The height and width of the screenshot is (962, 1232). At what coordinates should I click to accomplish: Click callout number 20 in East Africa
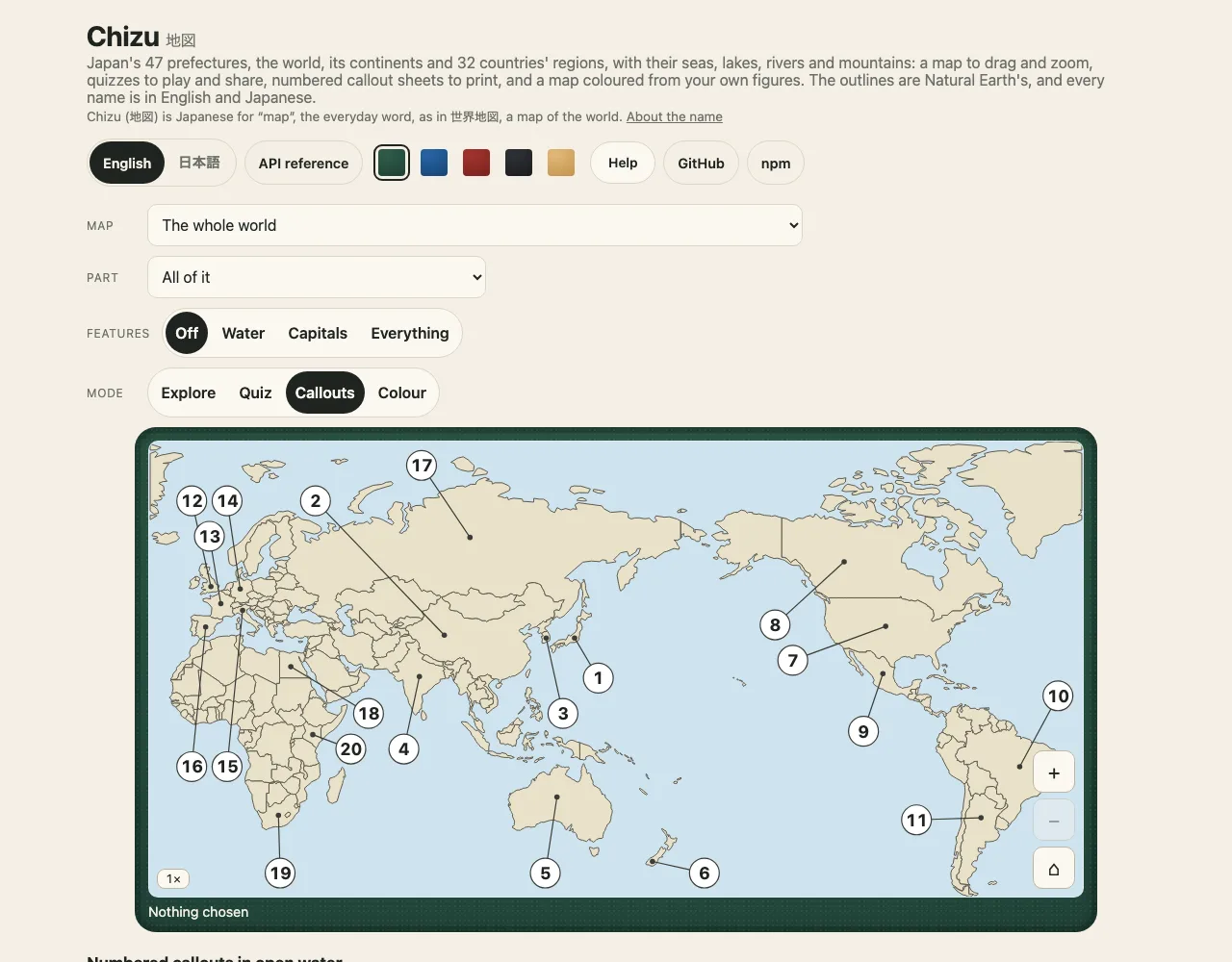click(351, 749)
